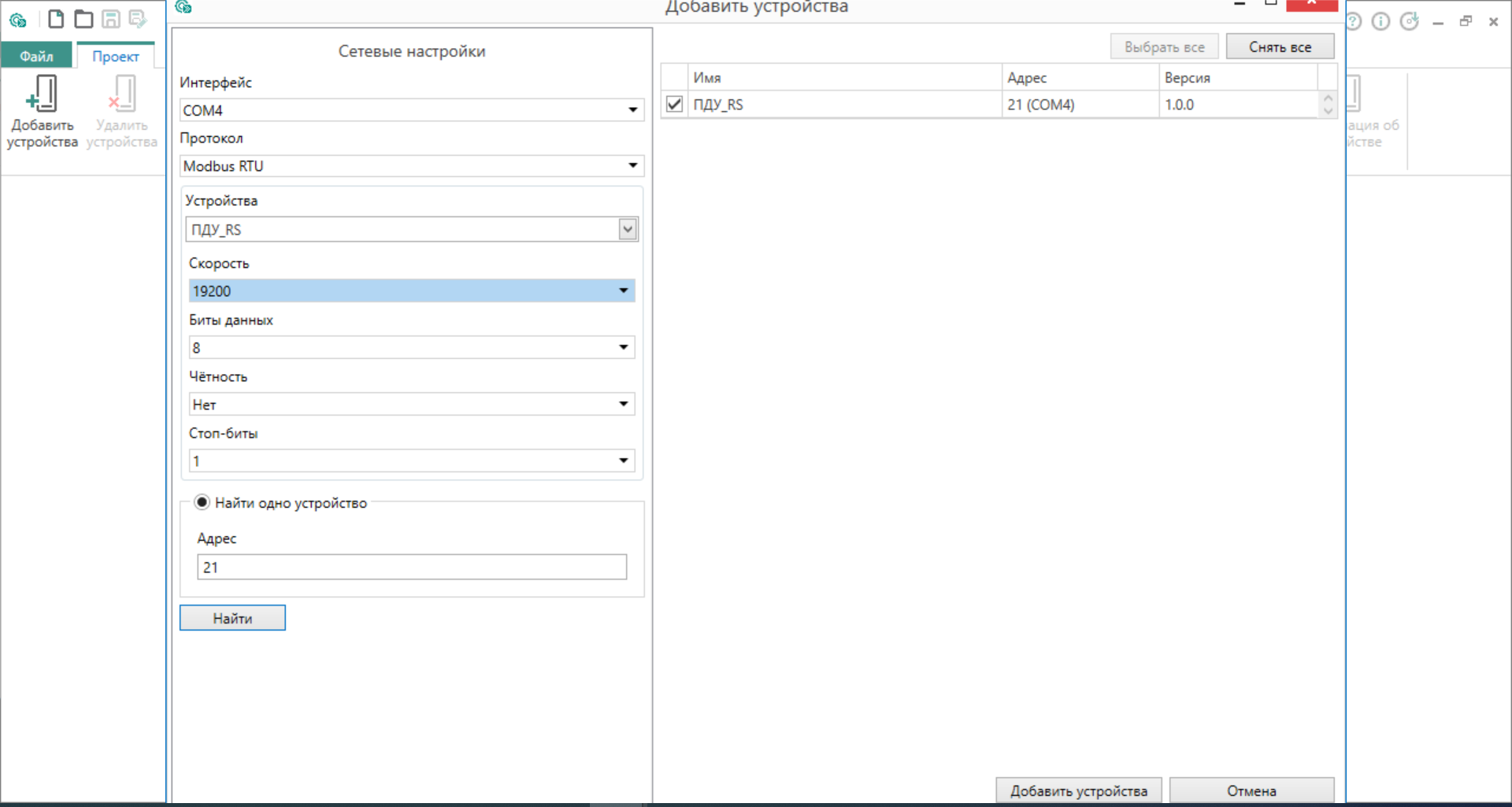Click the save project floppy icon

click(111, 19)
